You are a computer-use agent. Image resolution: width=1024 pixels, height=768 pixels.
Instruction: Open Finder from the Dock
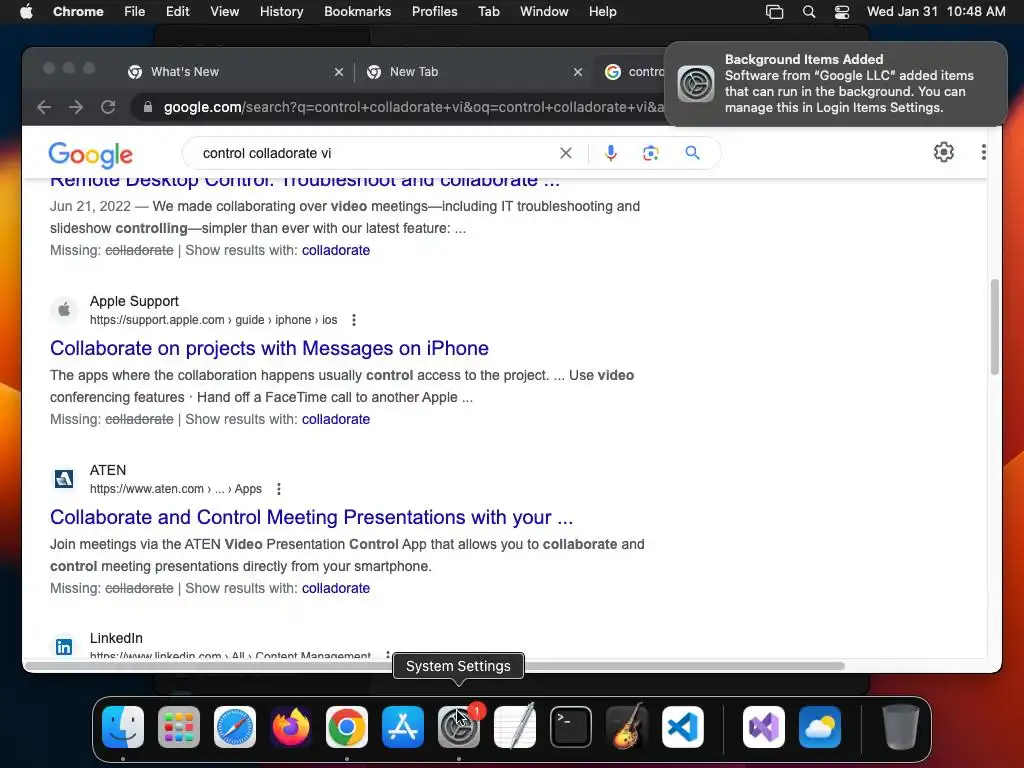pos(123,727)
